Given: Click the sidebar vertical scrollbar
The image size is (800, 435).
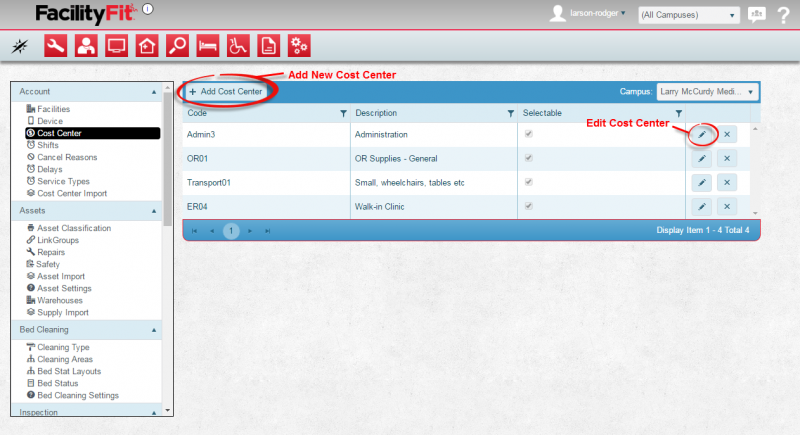Looking at the screenshot, I should (x=167, y=159).
